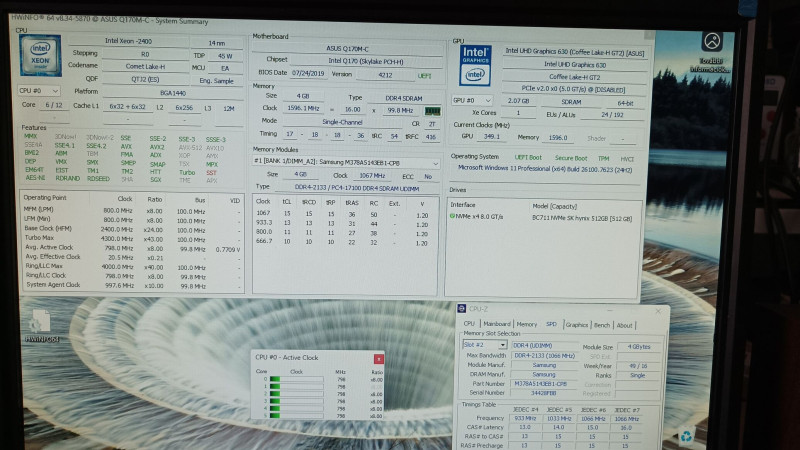Click the Max Bandwidth DDR4-2133 field in CPU-Z

pyautogui.click(x=544, y=356)
